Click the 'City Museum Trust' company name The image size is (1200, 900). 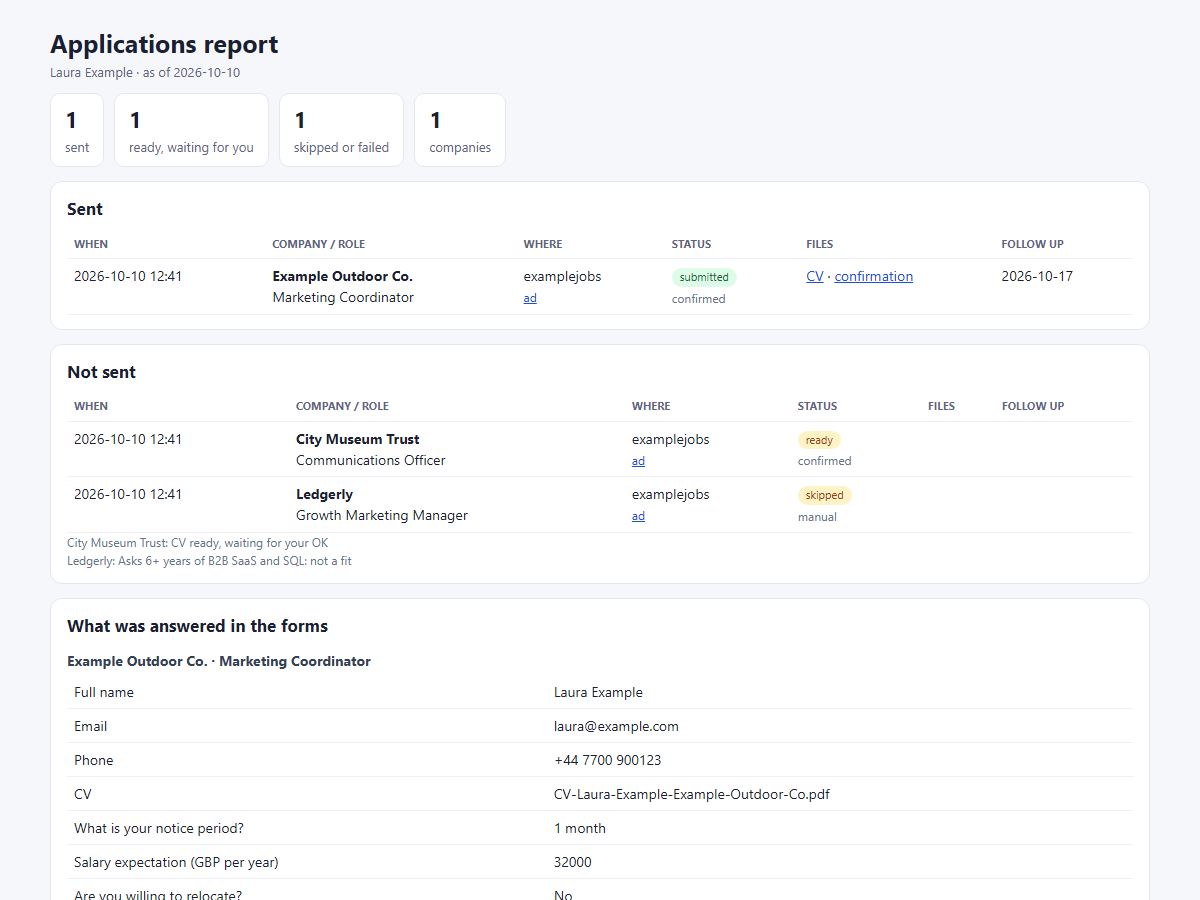pos(357,440)
